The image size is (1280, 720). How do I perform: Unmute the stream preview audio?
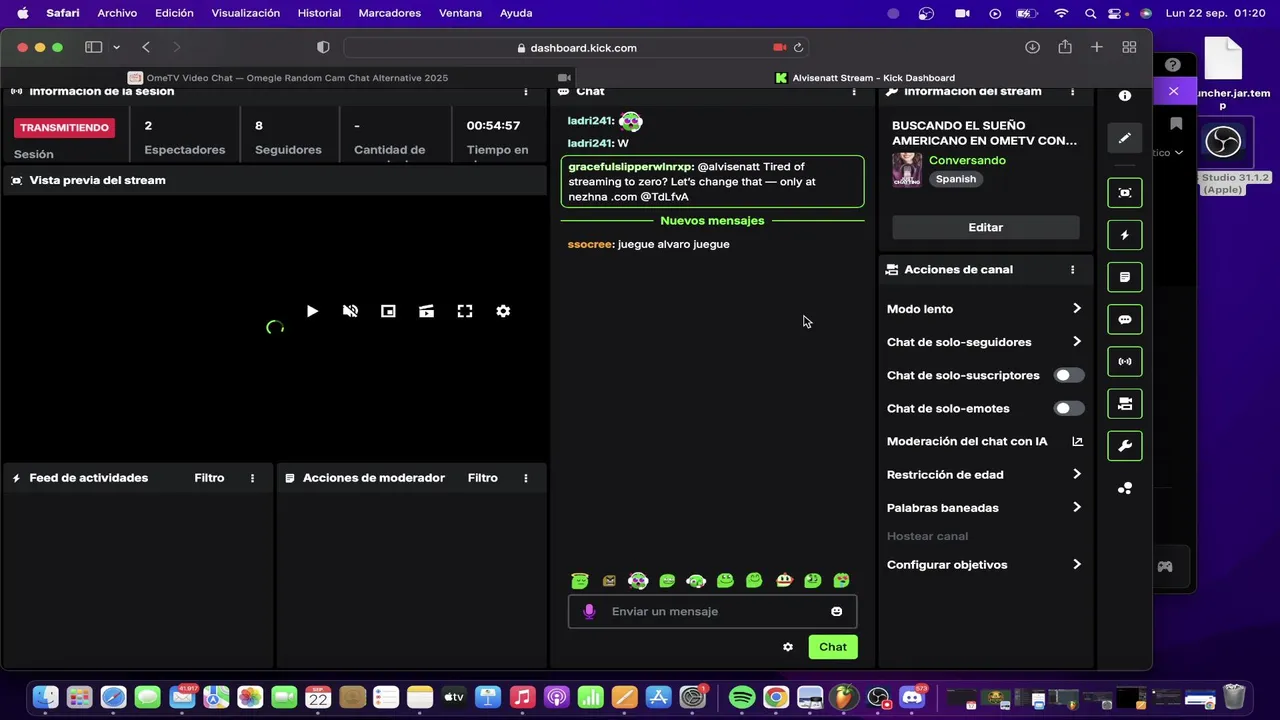(350, 311)
